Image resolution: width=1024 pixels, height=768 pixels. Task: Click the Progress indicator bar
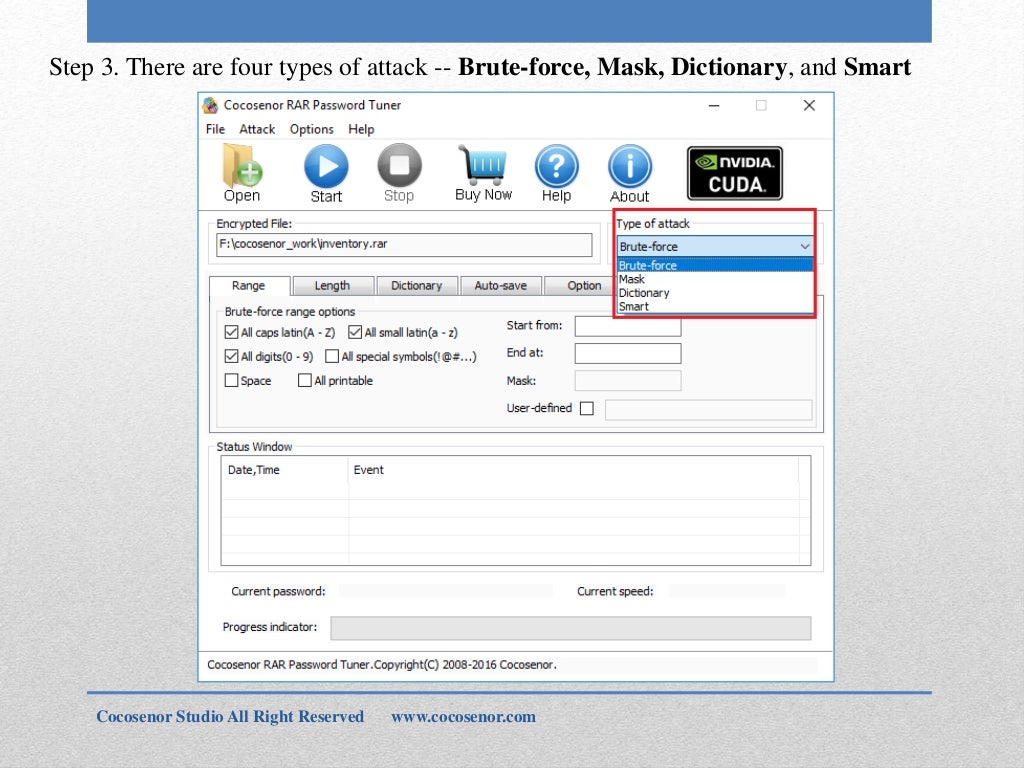[x=571, y=628]
